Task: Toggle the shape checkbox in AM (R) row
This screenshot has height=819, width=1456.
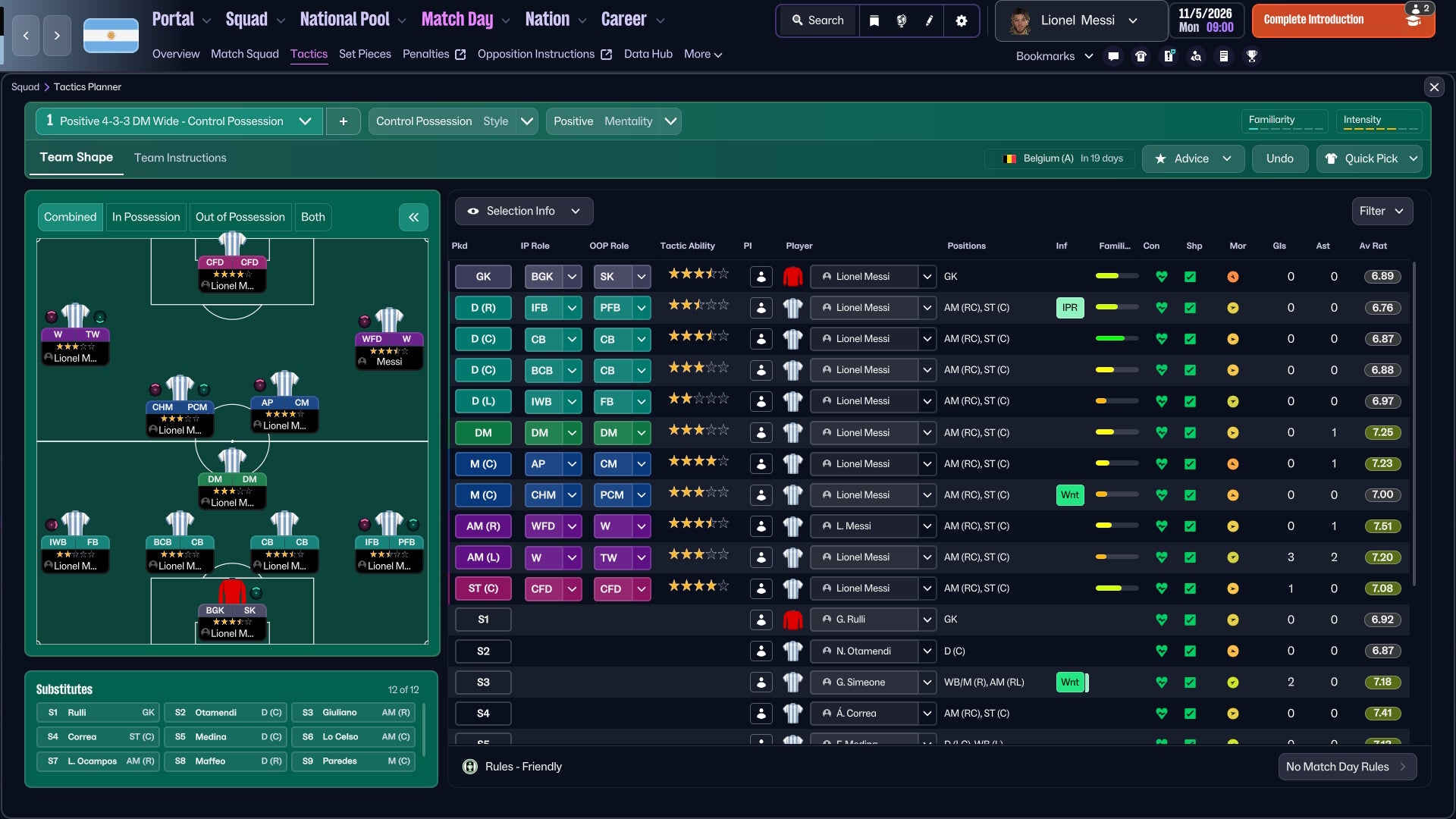Action: pos(1191,526)
